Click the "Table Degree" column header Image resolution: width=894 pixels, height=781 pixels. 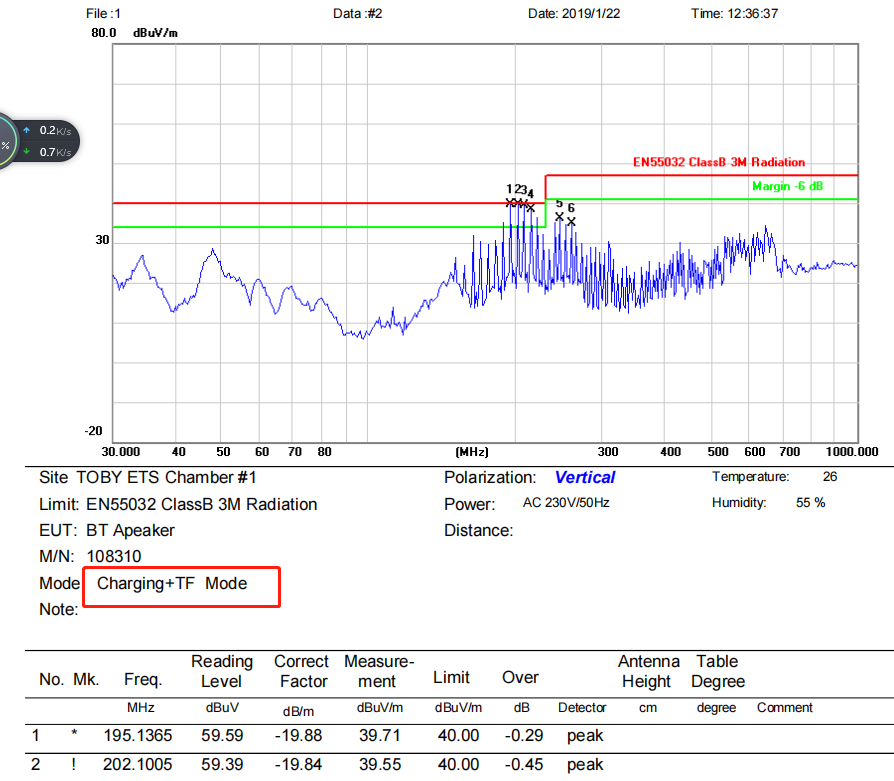[718, 671]
